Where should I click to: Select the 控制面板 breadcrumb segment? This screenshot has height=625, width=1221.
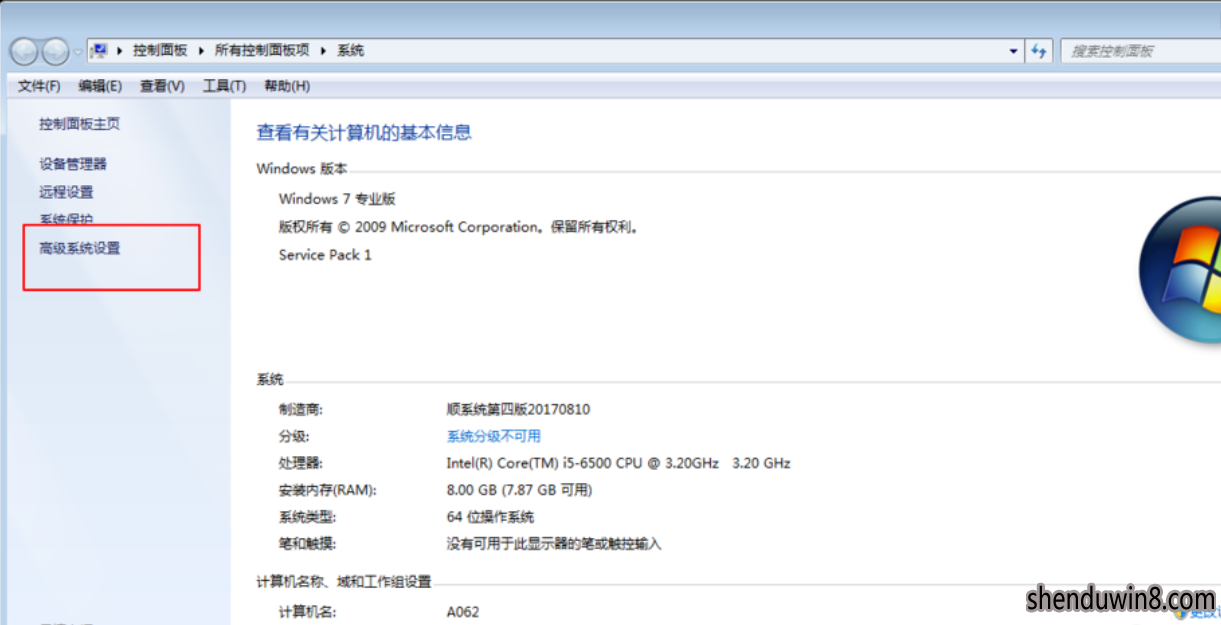point(160,50)
